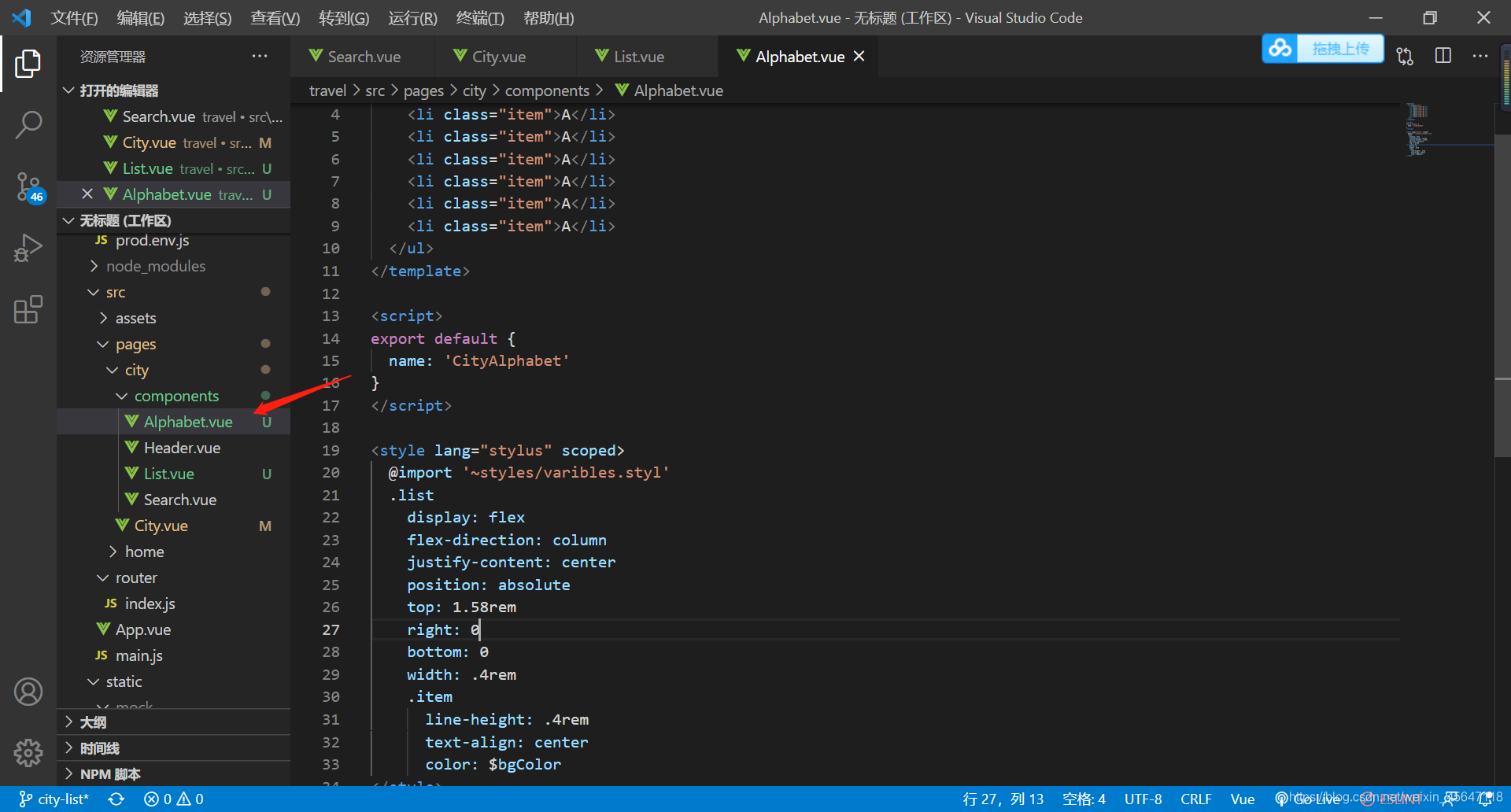Click the VS Code logo icon
1511x812 pixels.
(x=22, y=17)
